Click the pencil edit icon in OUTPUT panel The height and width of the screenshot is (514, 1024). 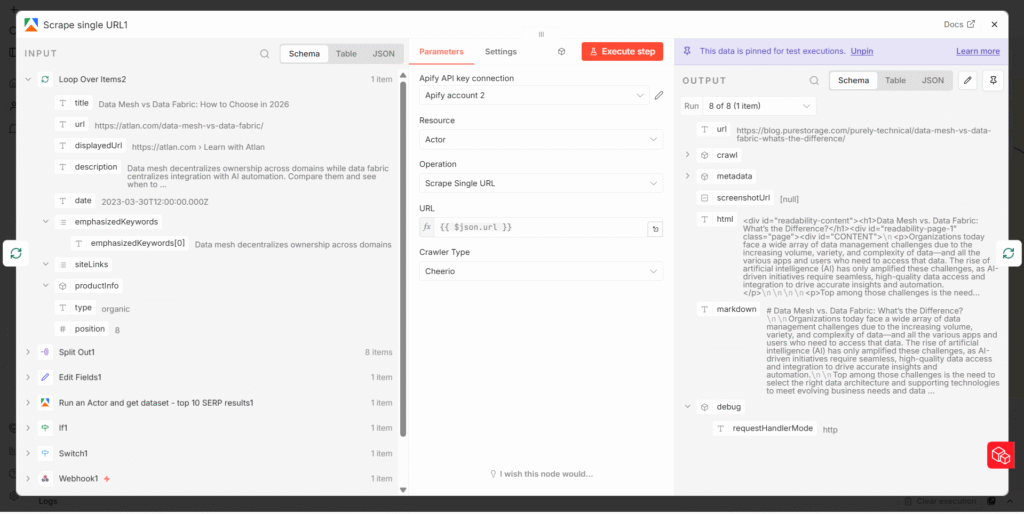(x=967, y=81)
